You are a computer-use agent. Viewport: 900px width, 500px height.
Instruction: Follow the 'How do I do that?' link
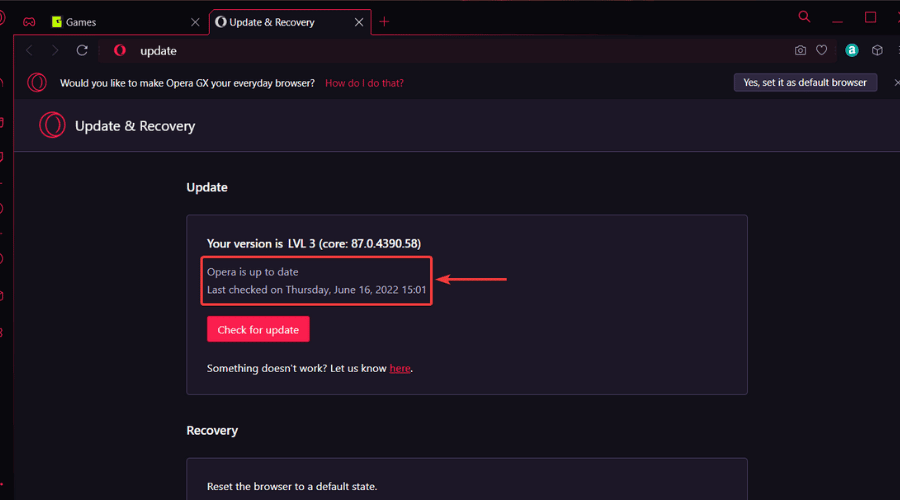(x=364, y=83)
